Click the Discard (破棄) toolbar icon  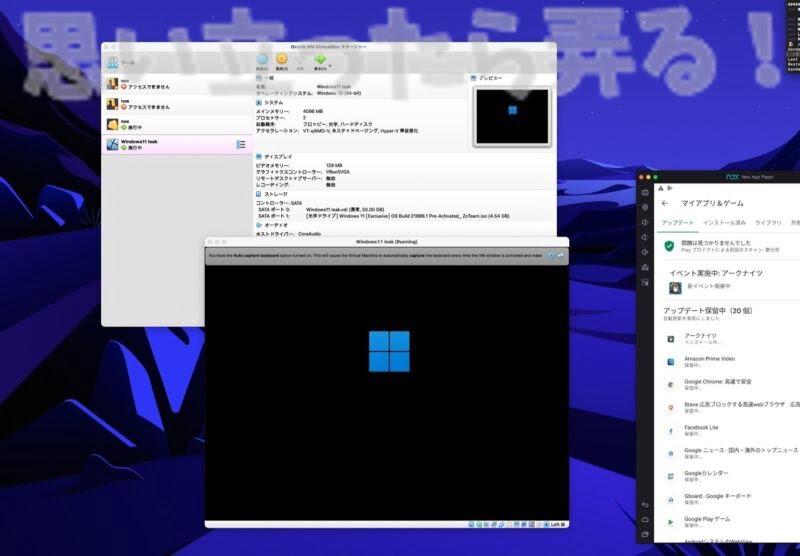tap(300, 60)
